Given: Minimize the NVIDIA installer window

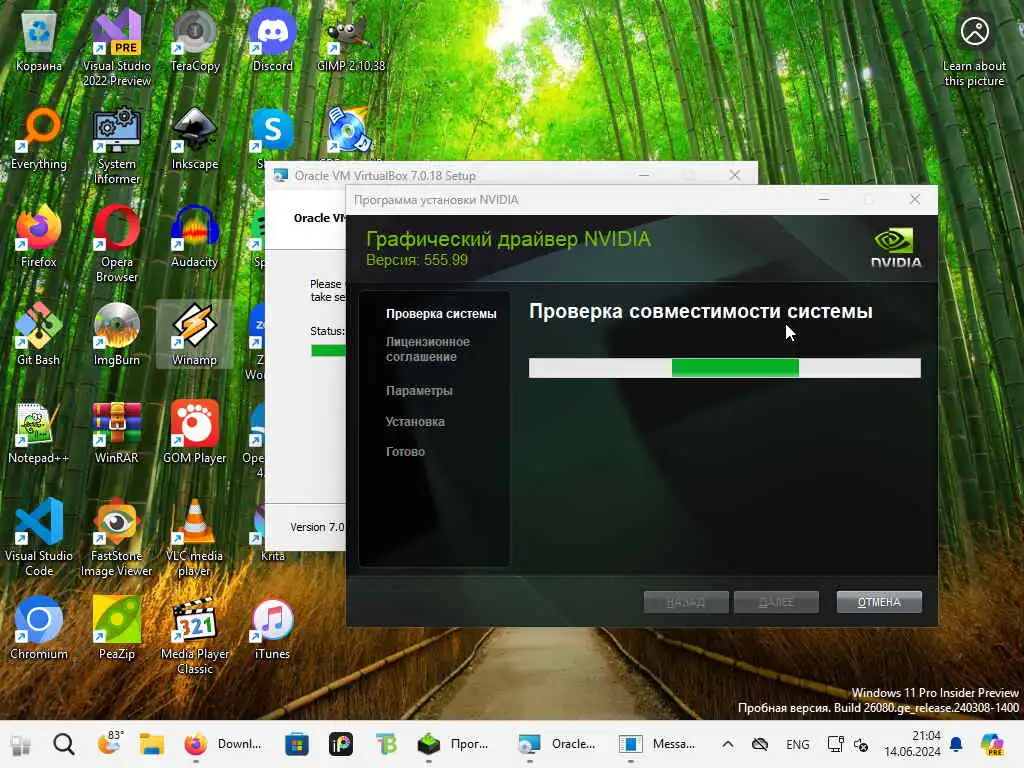Looking at the screenshot, I should [824, 199].
